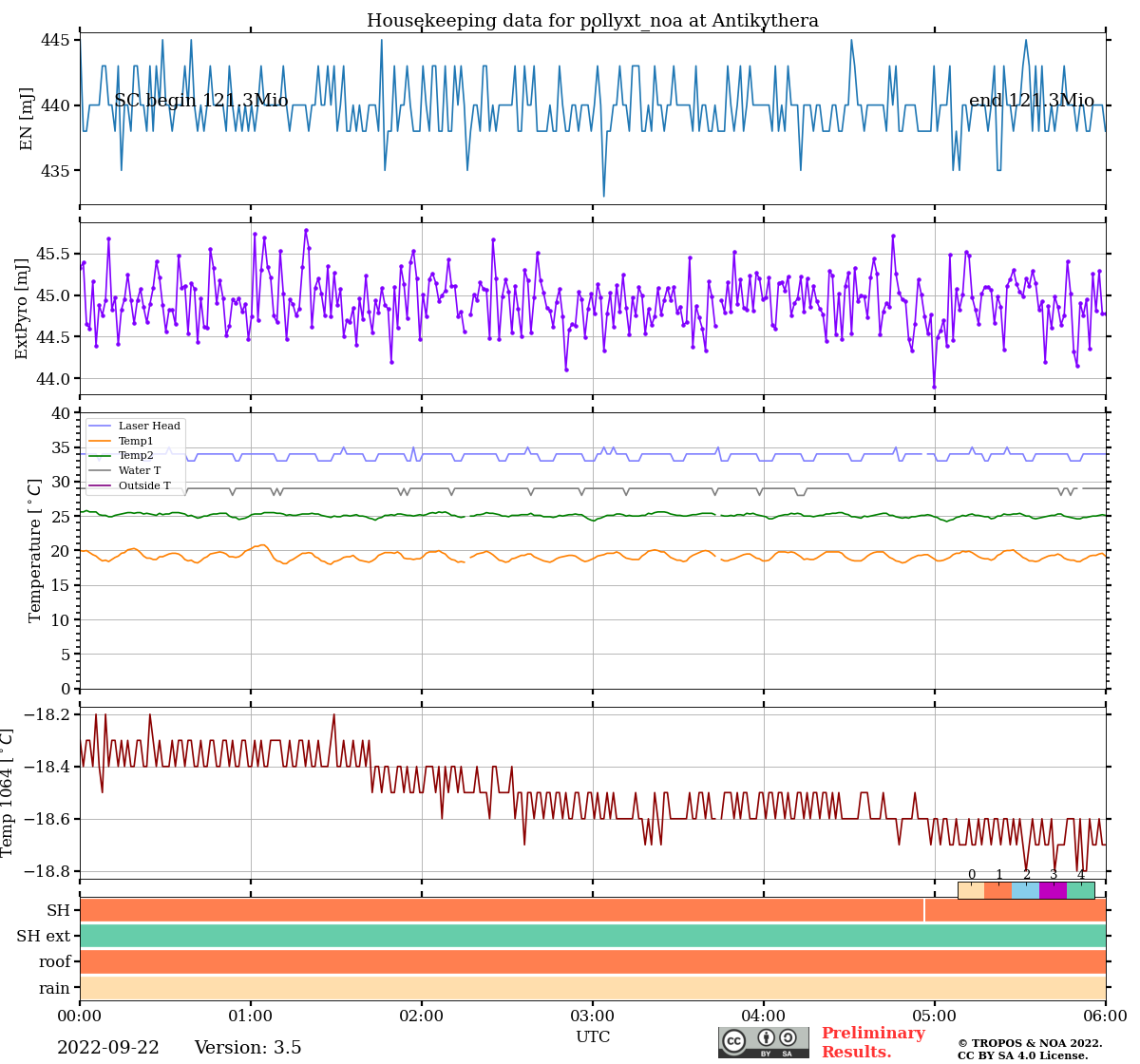The image size is (1140, 1064).
Task: Click the Creative Commons CC logo icon
Action: pos(734,1040)
